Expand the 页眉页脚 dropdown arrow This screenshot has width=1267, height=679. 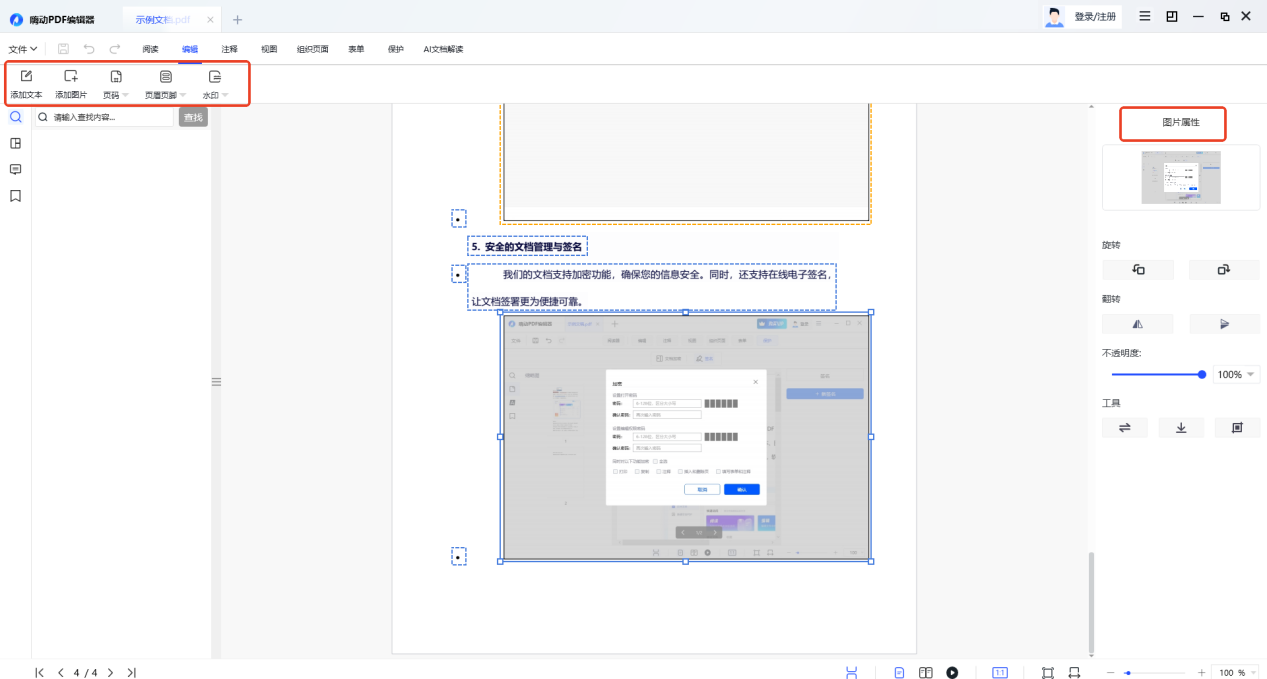183,96
